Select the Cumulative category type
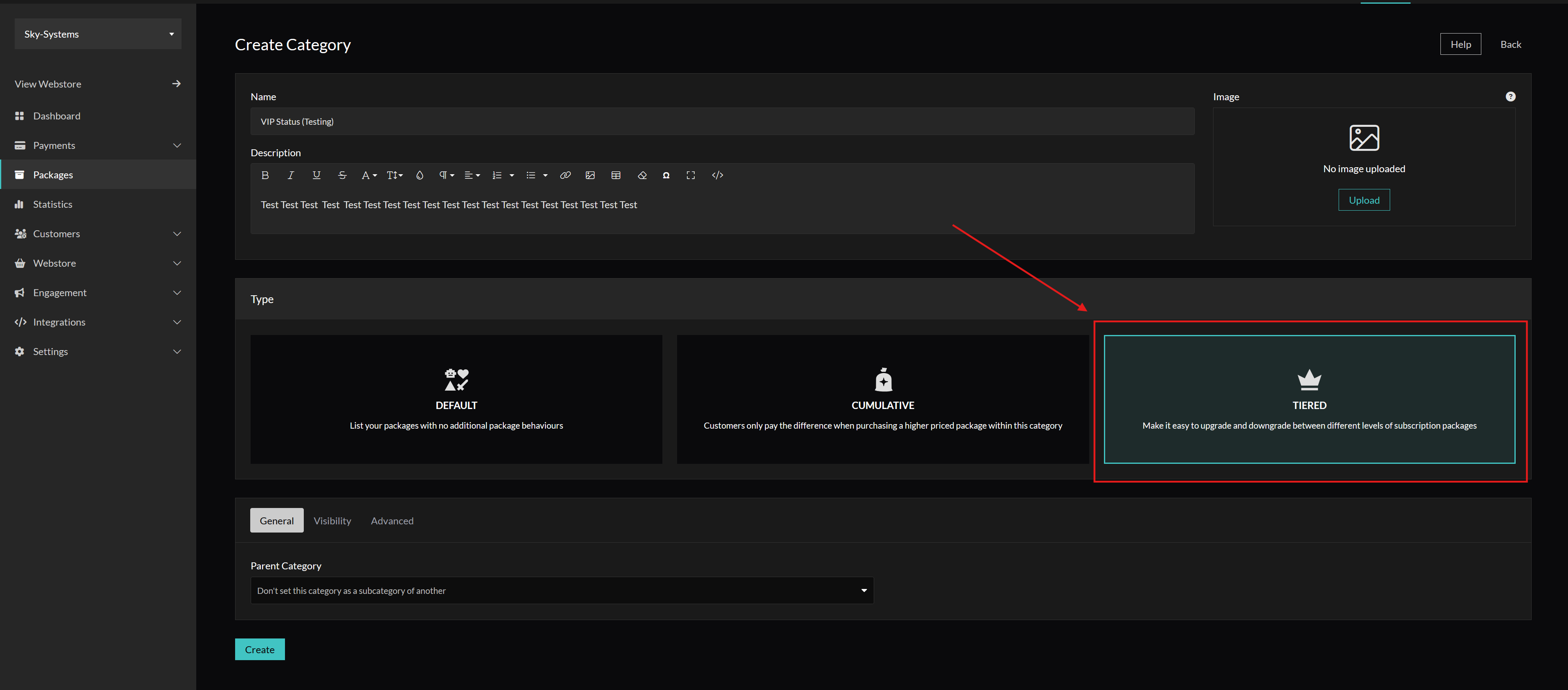The width and height of the screenshot is (1568, 690). [882, 399]
